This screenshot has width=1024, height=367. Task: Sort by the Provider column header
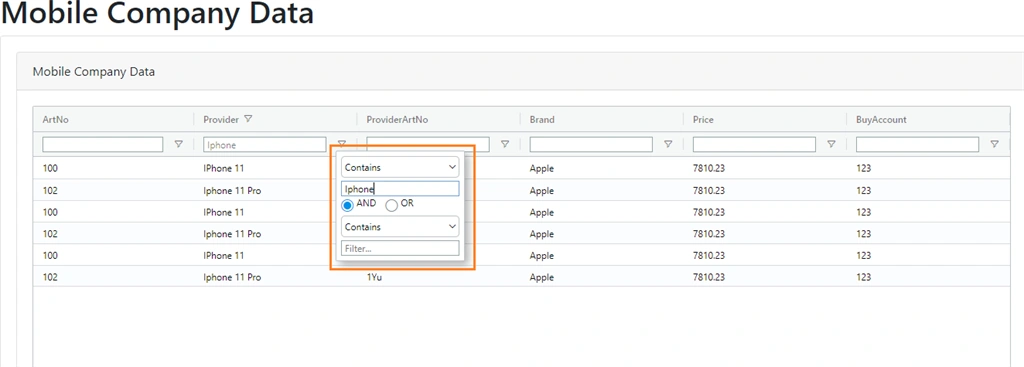[221, 120]
